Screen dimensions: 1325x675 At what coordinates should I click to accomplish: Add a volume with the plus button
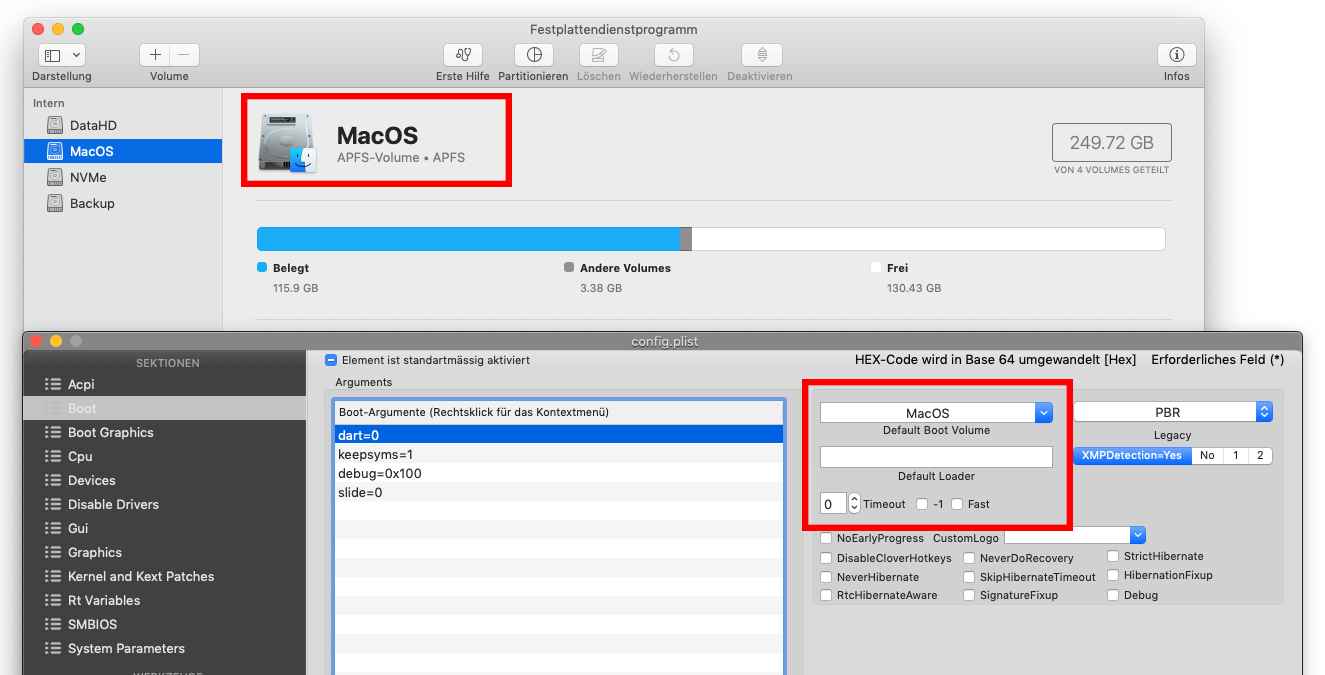pos(155,56)
